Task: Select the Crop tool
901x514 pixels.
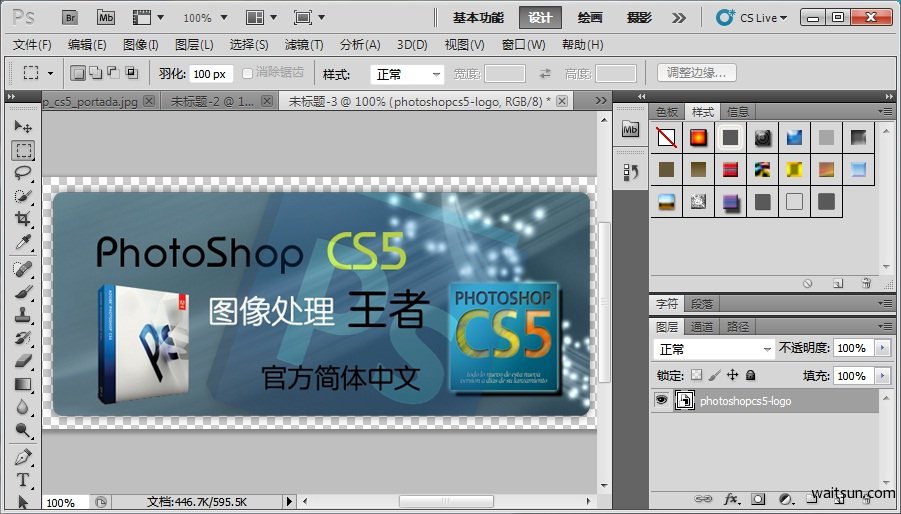Action: point(23,219)
